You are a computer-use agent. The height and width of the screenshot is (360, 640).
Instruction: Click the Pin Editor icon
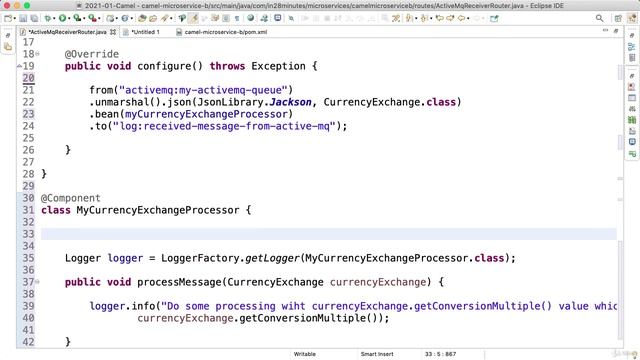(494, 18)
